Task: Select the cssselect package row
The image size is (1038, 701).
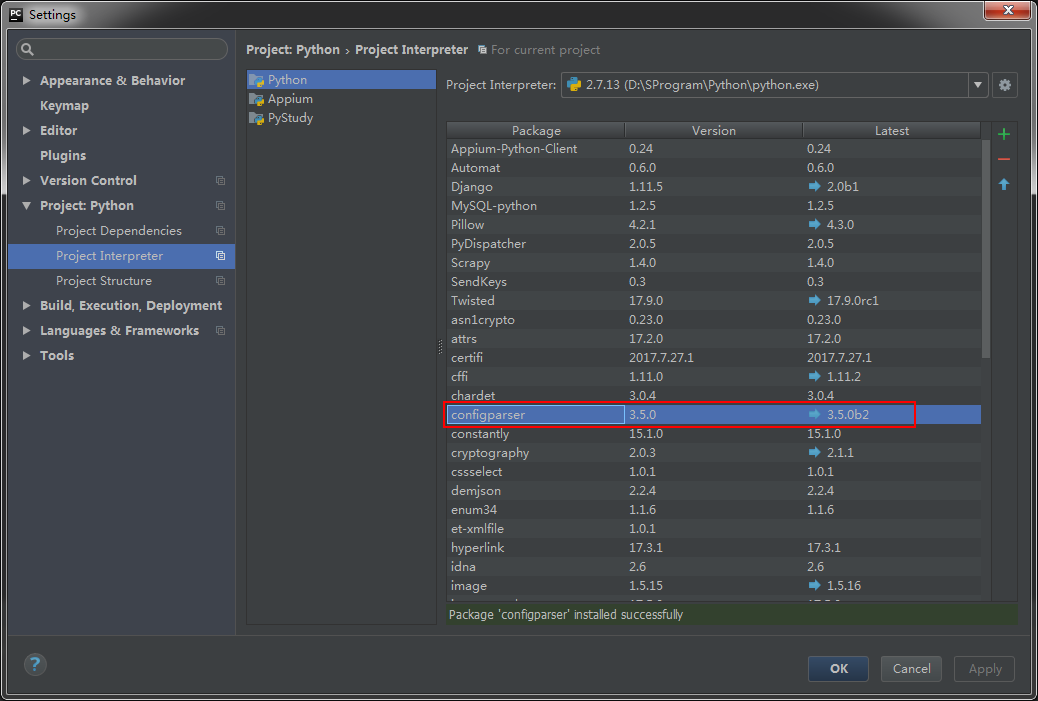Action: [x=714, y=472]
